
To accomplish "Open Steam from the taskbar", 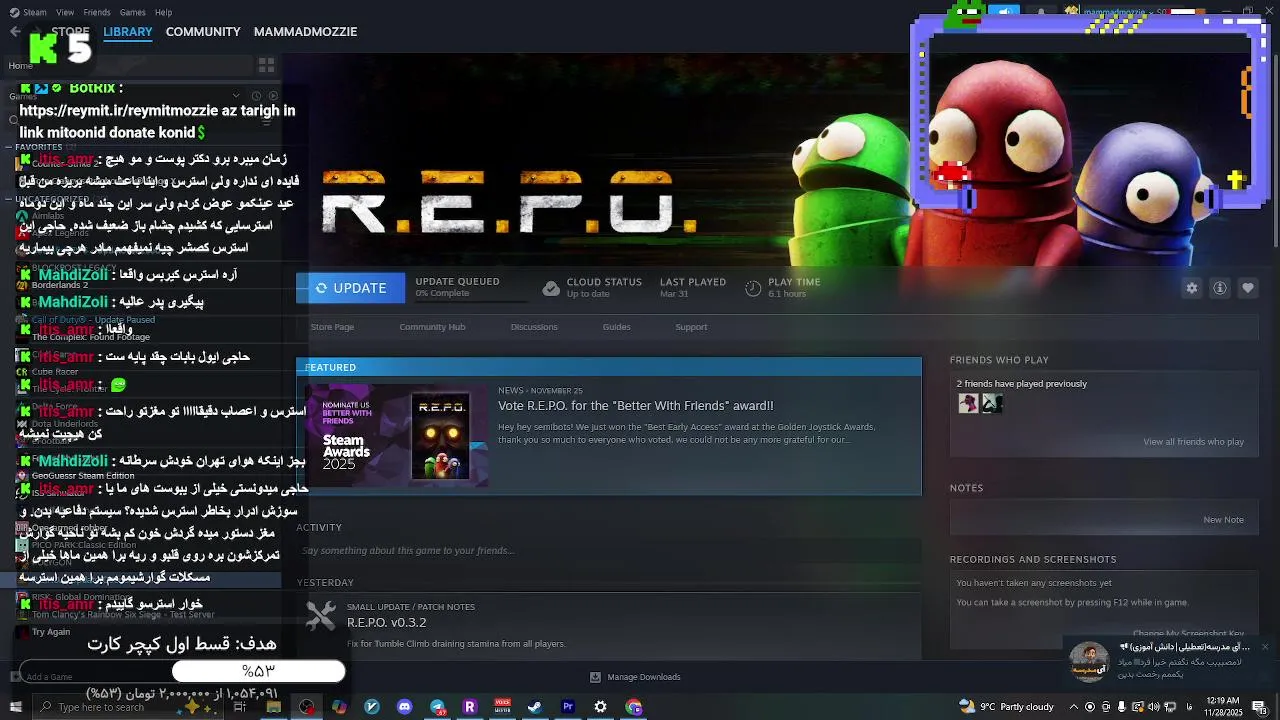I will [x=535, y=707].
